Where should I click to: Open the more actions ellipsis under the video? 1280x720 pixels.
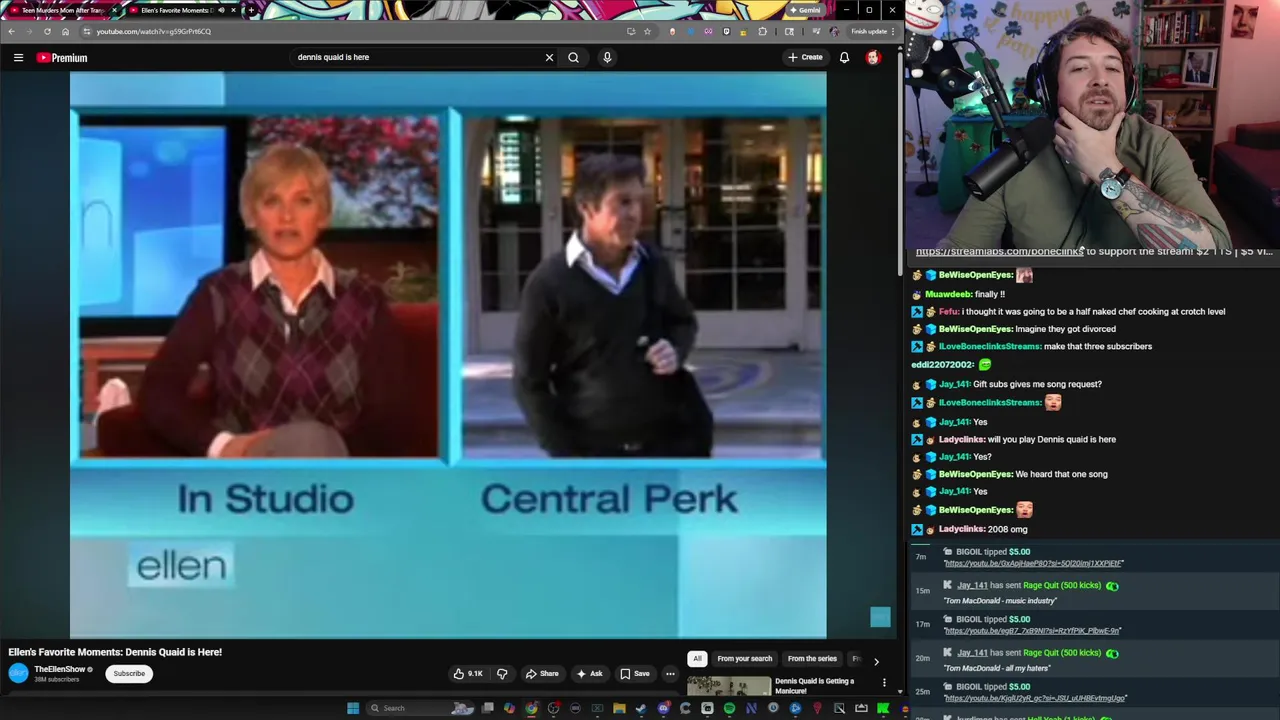point(670,673)
